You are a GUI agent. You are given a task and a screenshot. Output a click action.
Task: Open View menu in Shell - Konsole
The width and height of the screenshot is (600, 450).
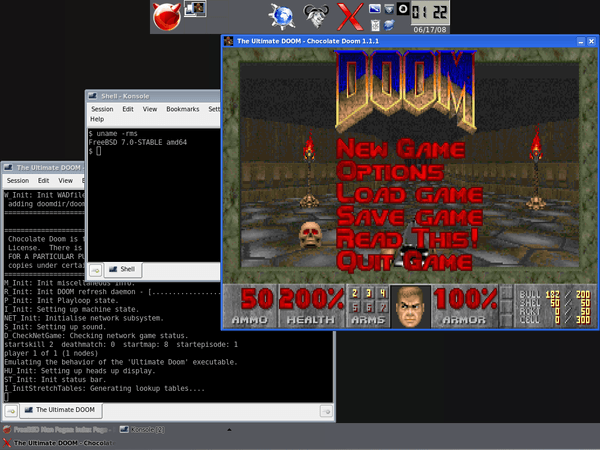click(150, 109)
